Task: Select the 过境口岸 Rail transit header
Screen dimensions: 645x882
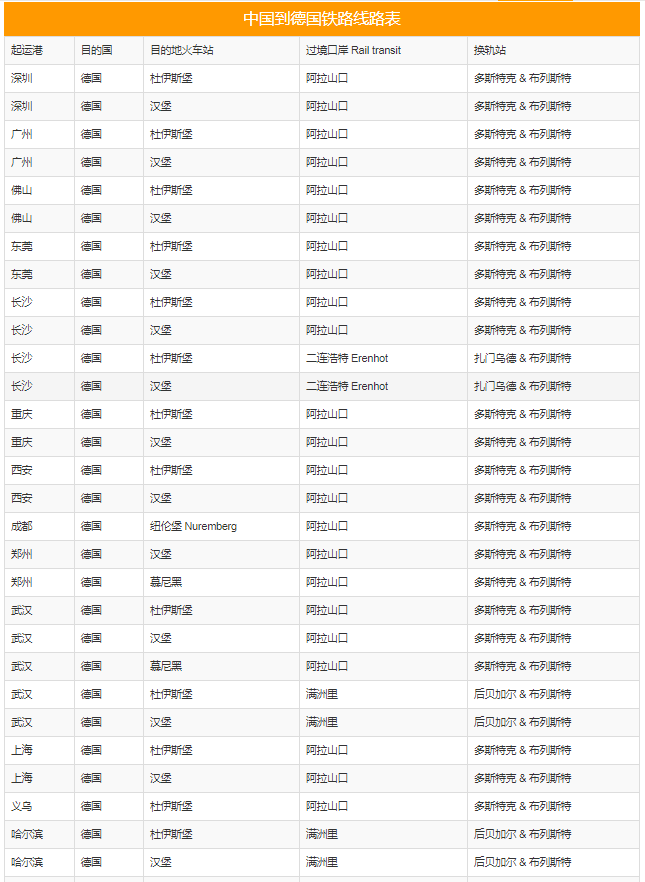Action: coord(354,50)
